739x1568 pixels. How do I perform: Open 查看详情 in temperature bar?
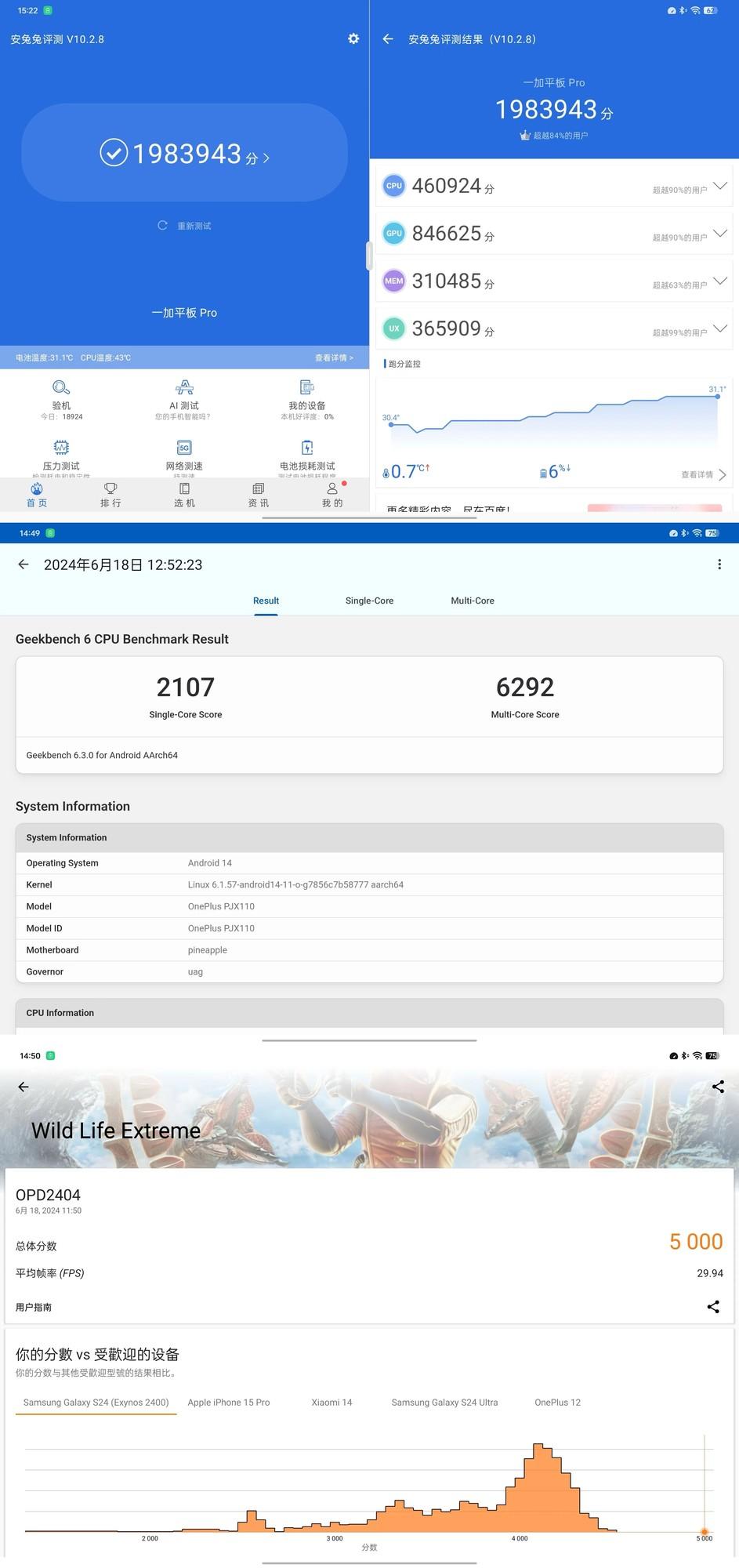point(334,358)
